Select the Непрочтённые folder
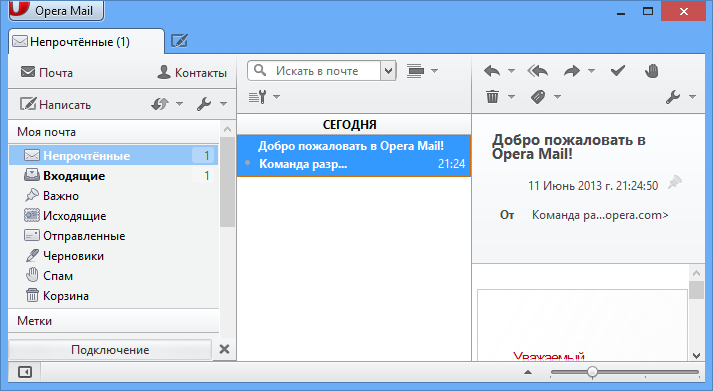713x391 pixels. (x=114, y=155)
